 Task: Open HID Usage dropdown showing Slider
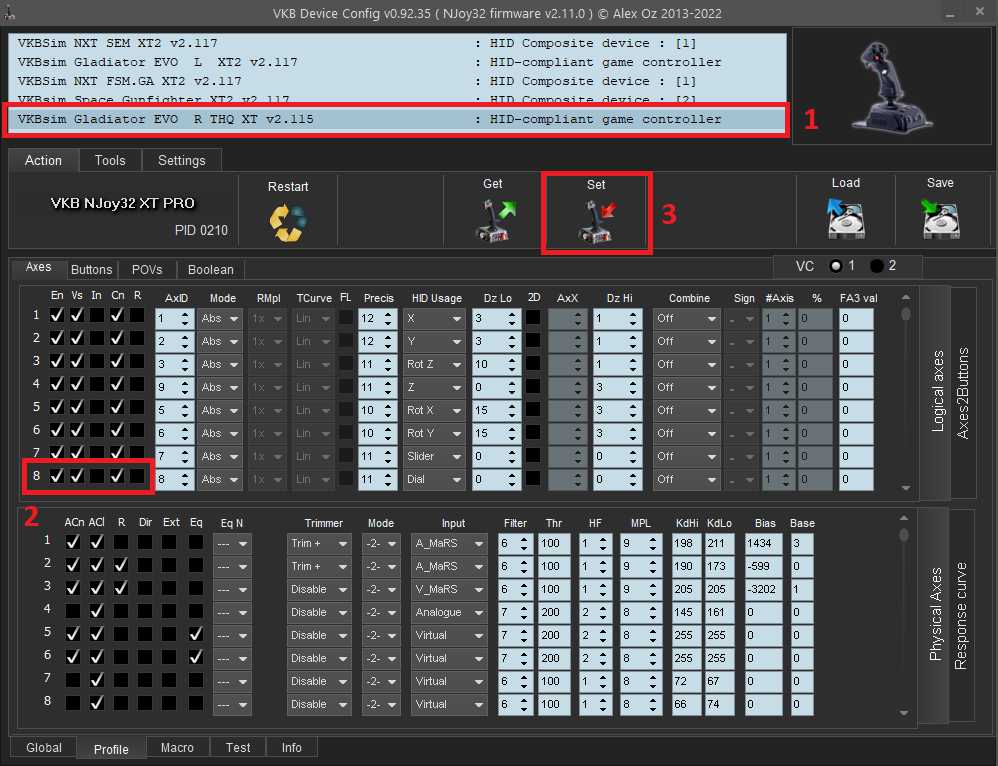(433, 456)
